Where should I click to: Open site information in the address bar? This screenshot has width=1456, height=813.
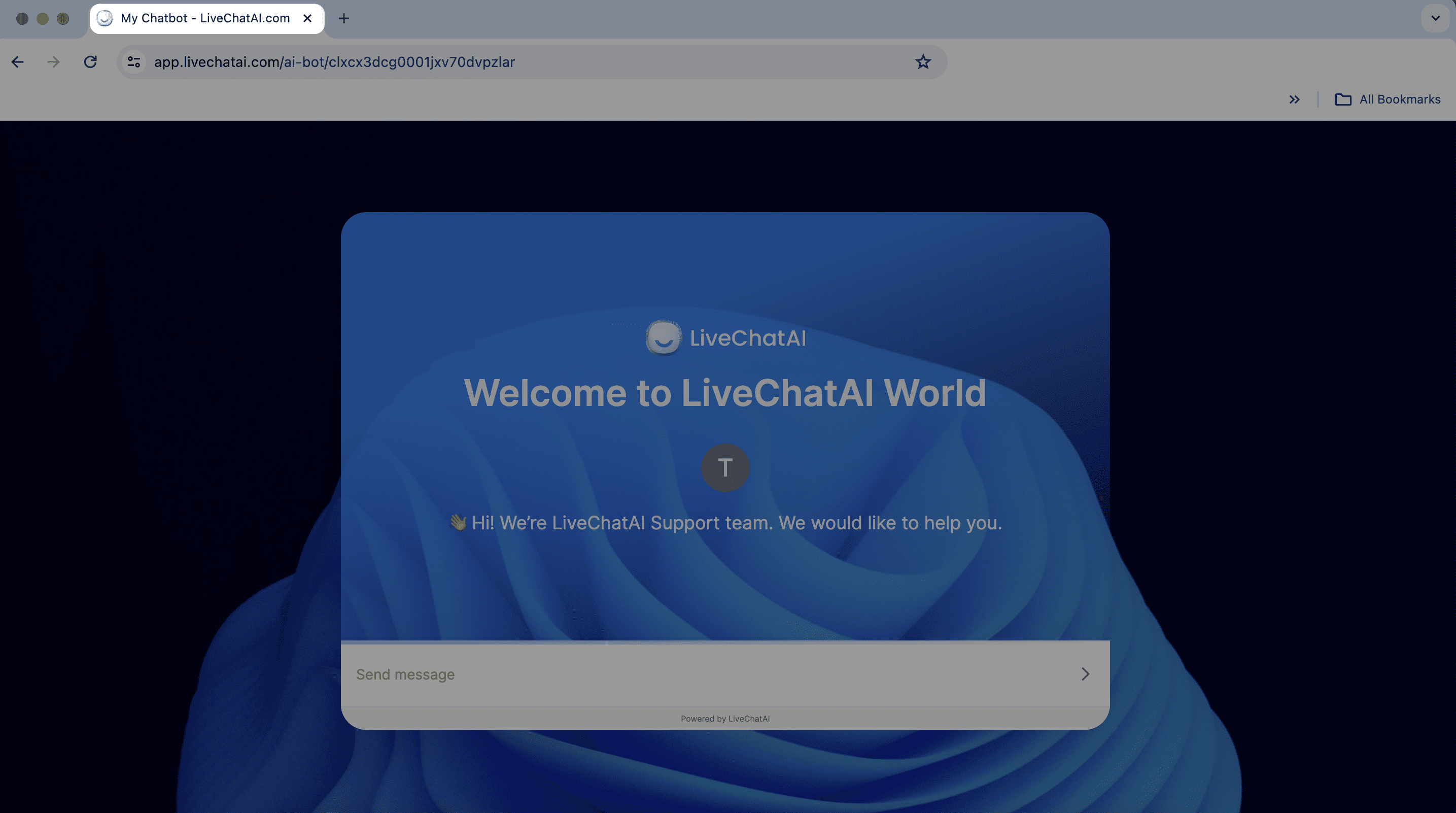pos(134,61)
